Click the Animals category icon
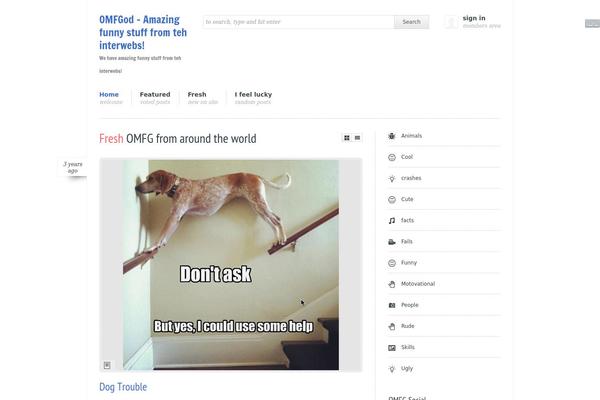This screenshot has width=600, height=400. 392,136
